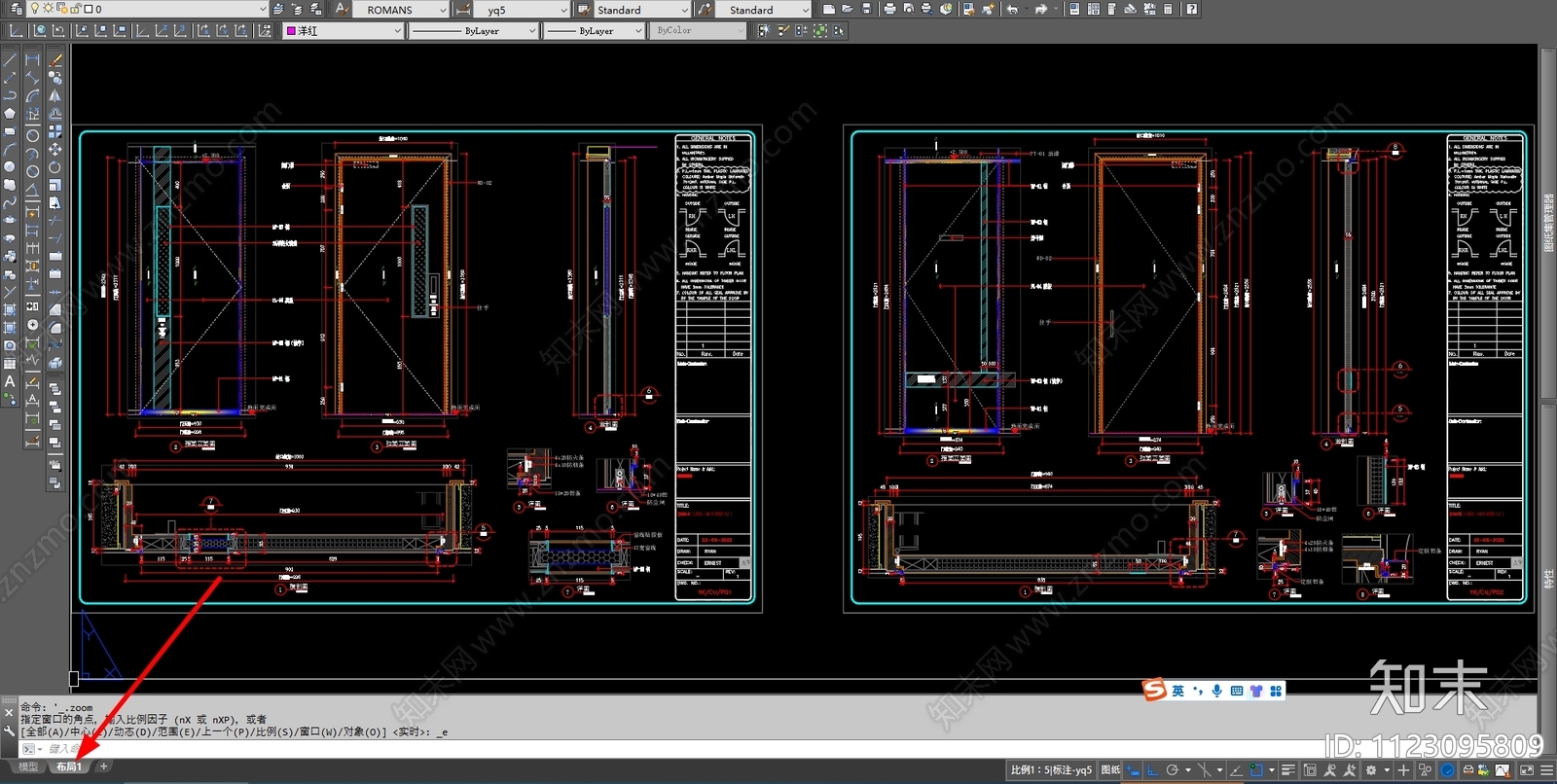Click the Sogou S logo icon

coord(1154,690)
